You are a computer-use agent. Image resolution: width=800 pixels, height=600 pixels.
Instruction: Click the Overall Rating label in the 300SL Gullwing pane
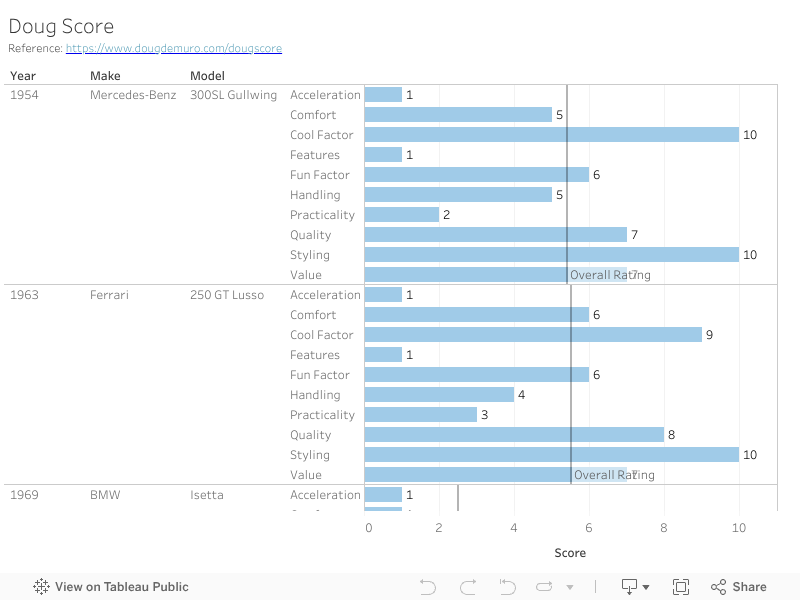point(610,275)
